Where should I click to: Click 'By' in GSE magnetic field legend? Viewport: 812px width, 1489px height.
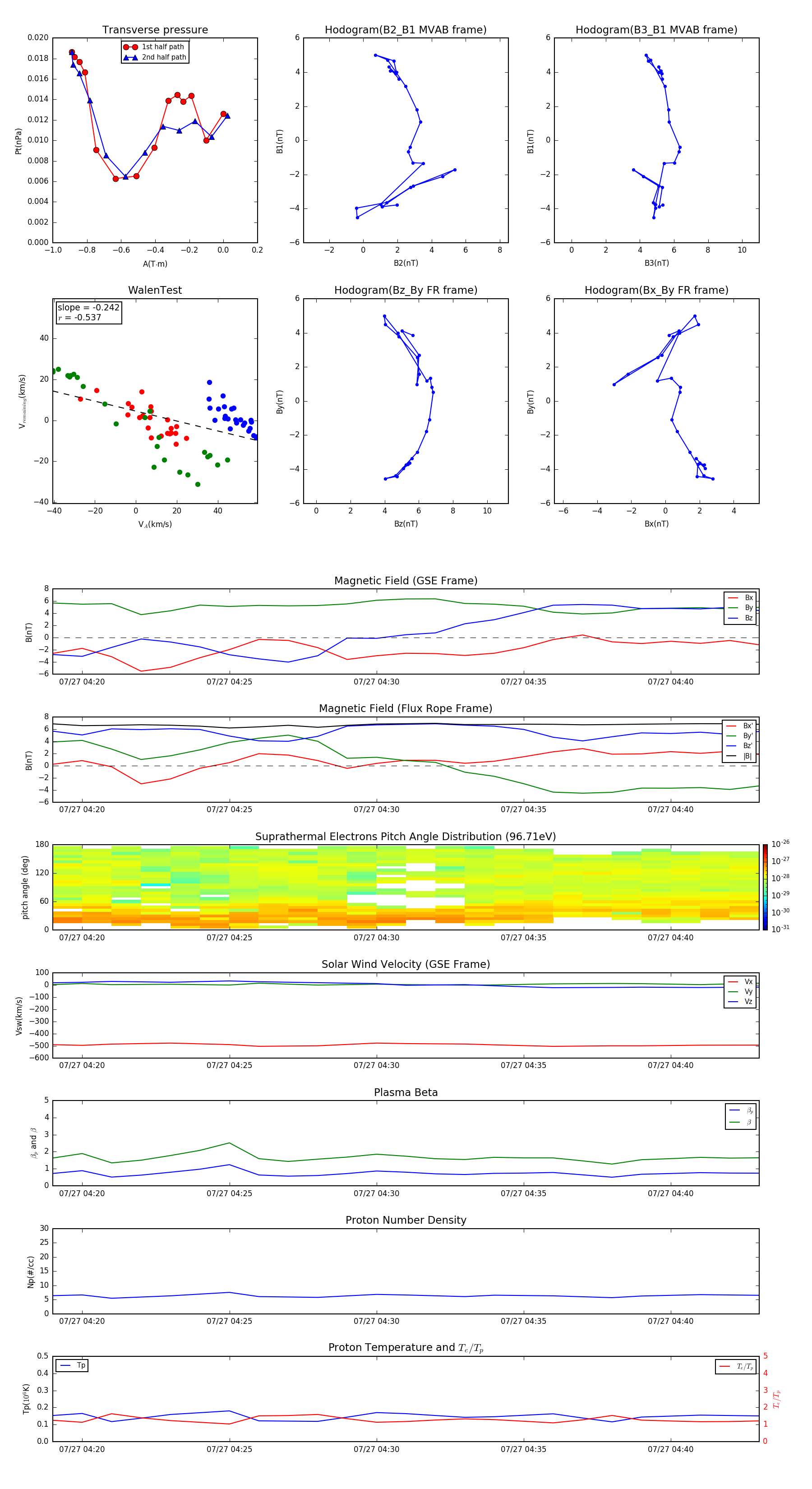[748, 607]
